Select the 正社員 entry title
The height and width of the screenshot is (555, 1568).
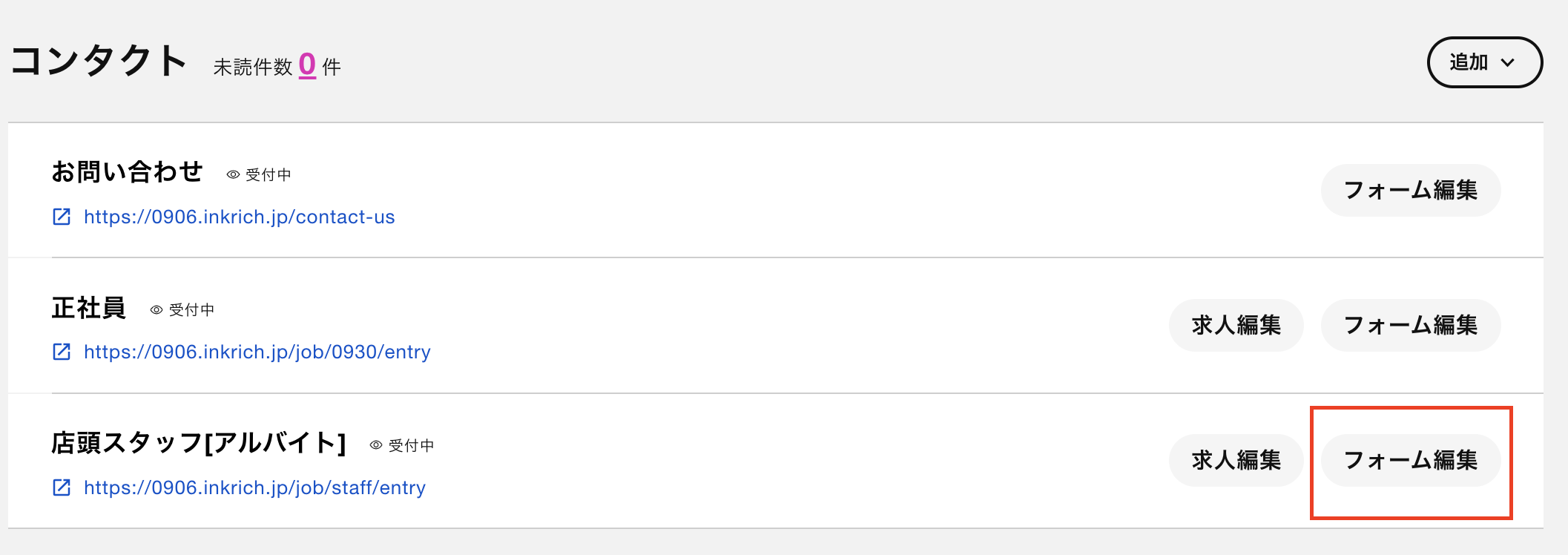coord(89,307)
